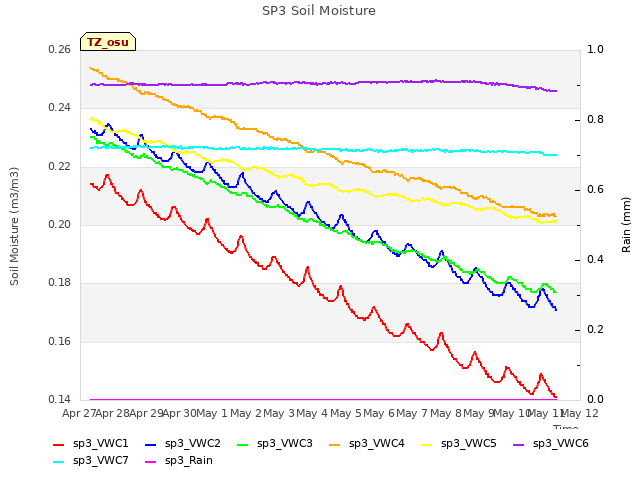
Task: Click the 0.16 left axis tick label
Action: (x=60, y=341)
